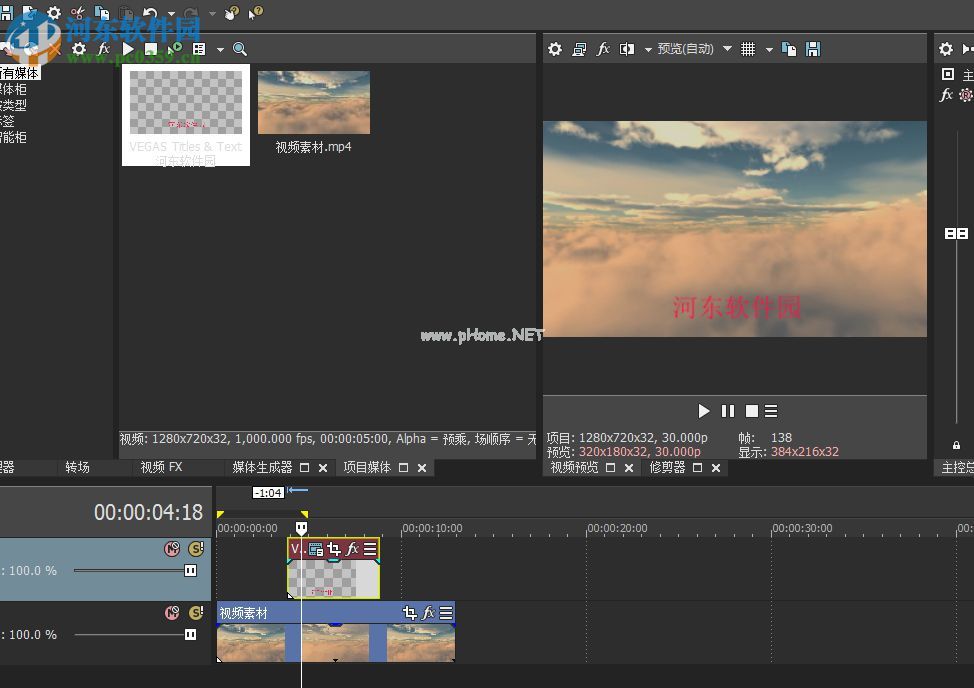Expand the overlays grid dropdown arrow
Viewport: 974px width, 688px height.
coord(769,50)
